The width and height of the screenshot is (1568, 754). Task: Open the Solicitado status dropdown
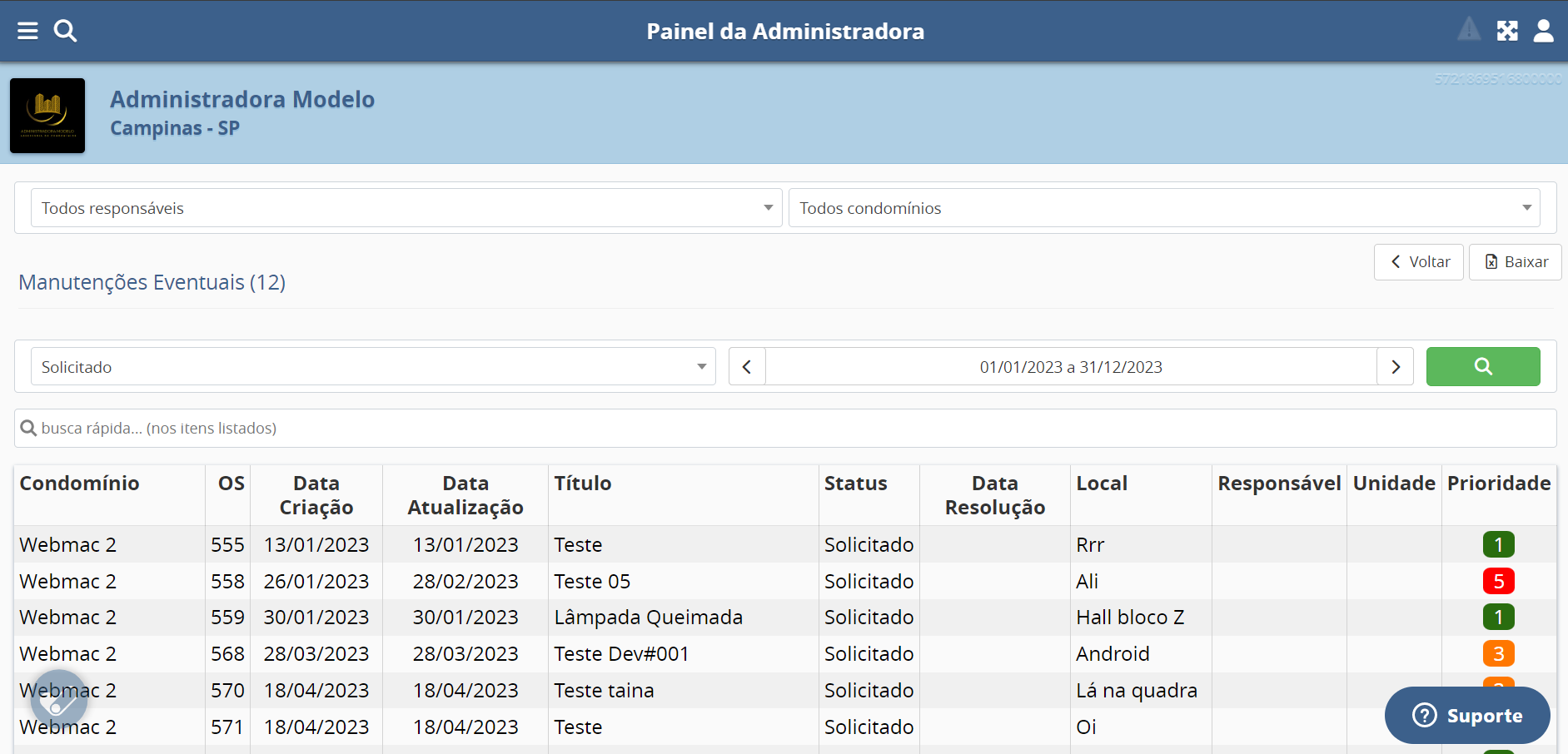click(373, 367)
